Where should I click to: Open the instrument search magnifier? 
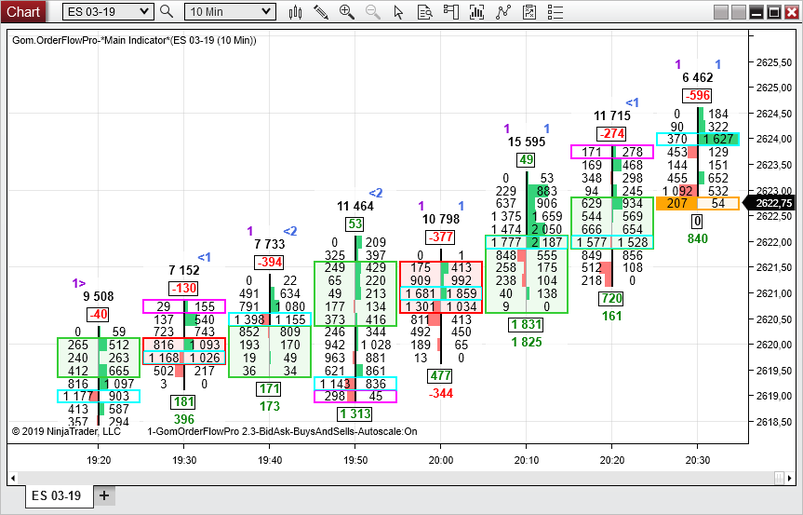tap(166, 11)
